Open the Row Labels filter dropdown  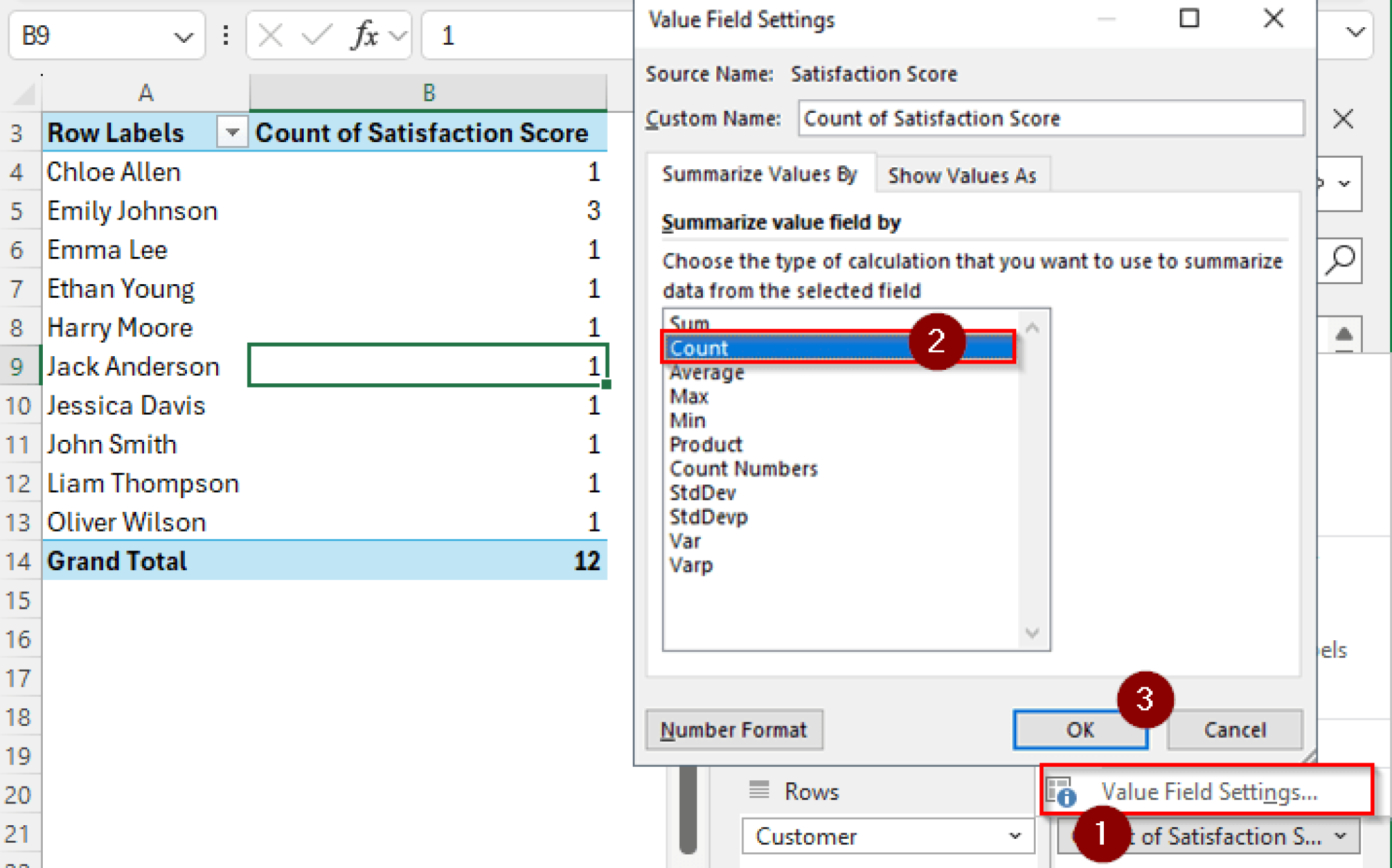point(232,133)
